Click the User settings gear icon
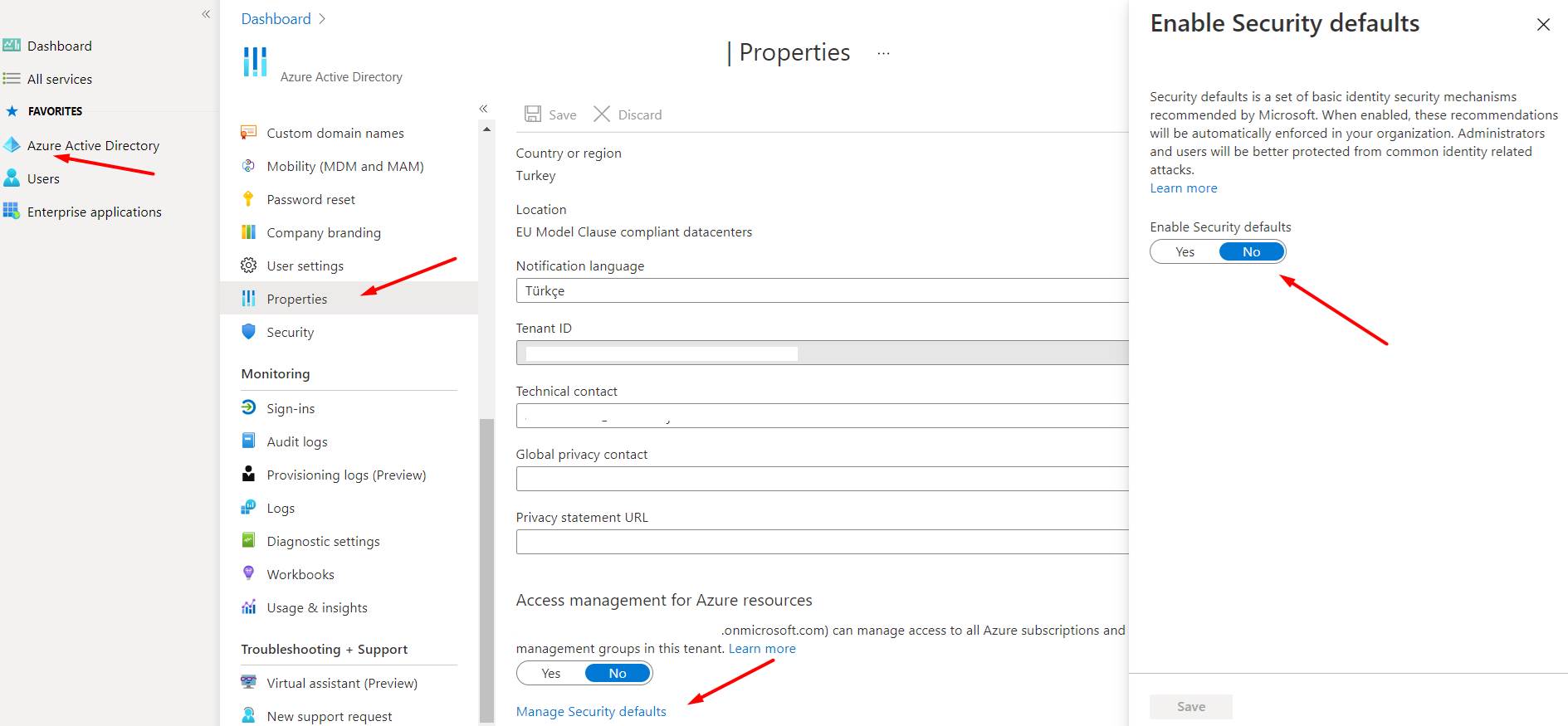The image size is (1568, 726). click(x=248, y=266)
